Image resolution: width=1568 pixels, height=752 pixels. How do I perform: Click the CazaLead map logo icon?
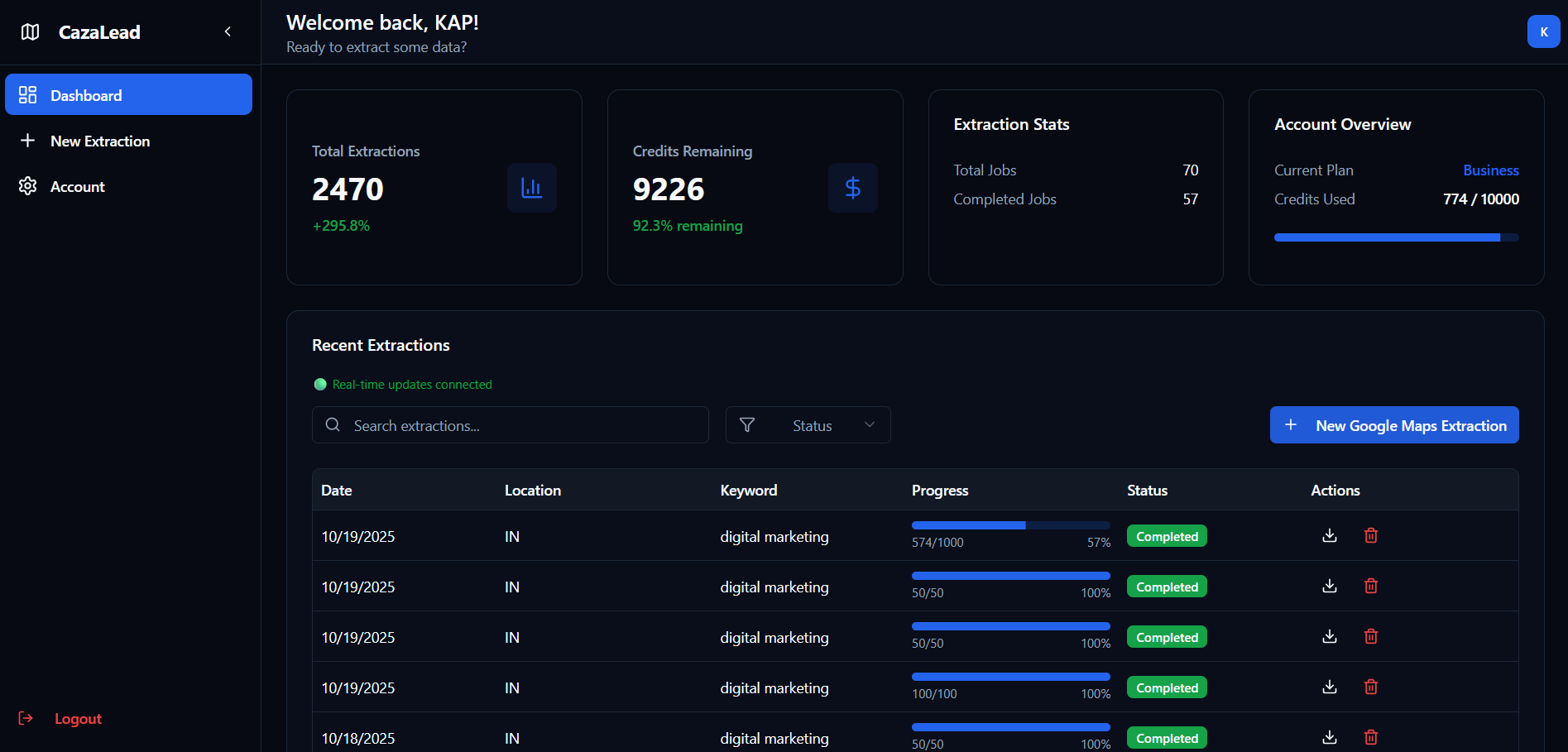pos(31,32)
